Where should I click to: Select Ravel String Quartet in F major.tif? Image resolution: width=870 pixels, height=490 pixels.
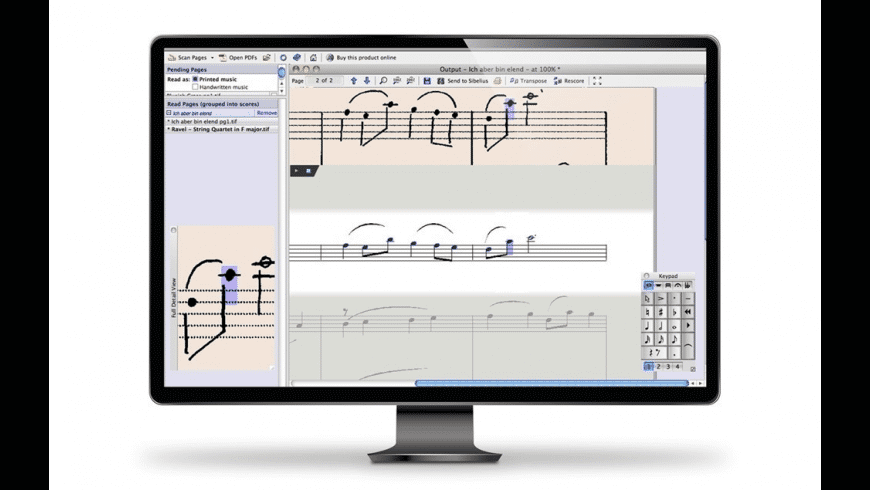(221, 129)
